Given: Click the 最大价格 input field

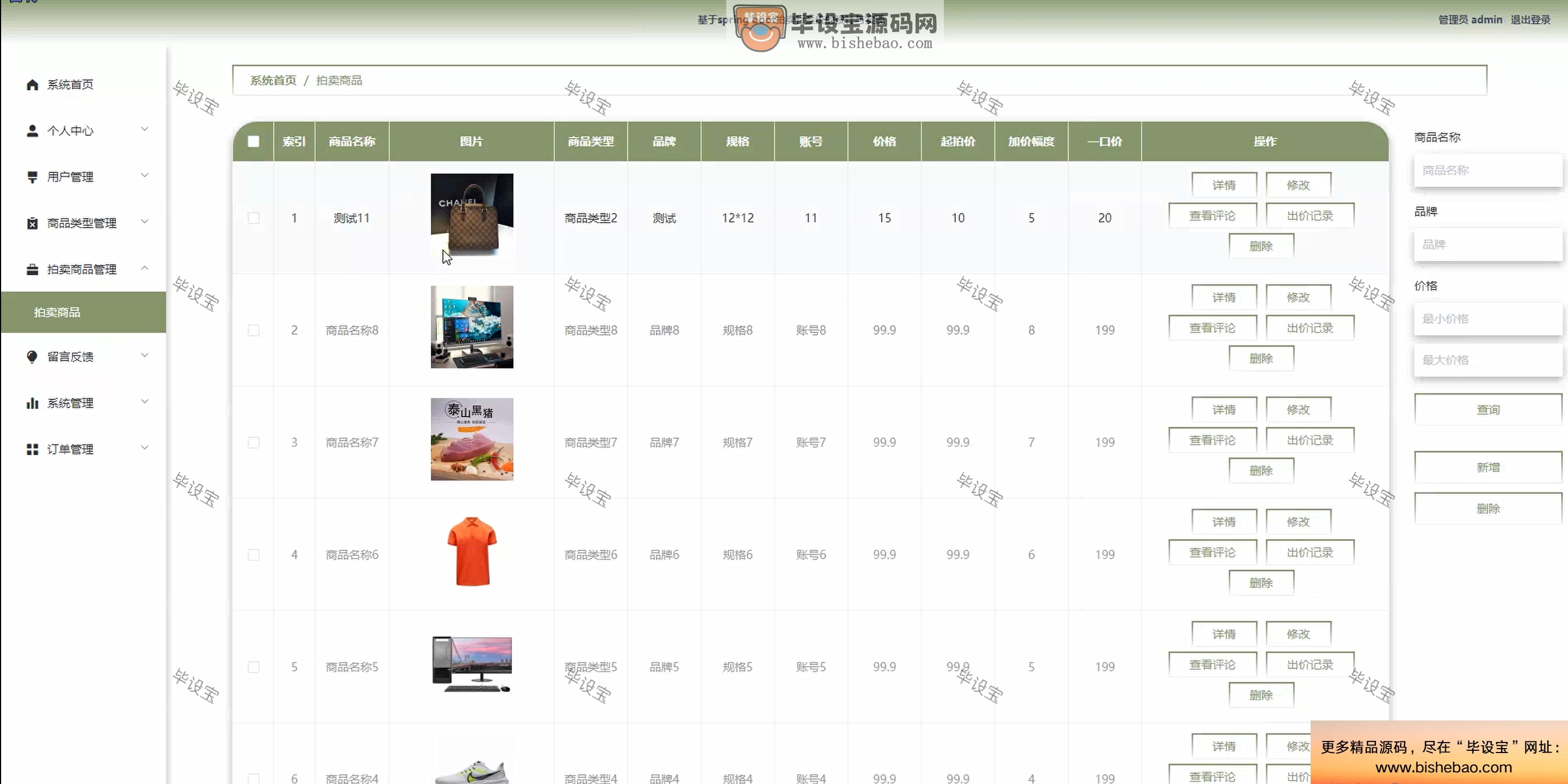Looking at the screenshot, I should tap(1488, 360).
